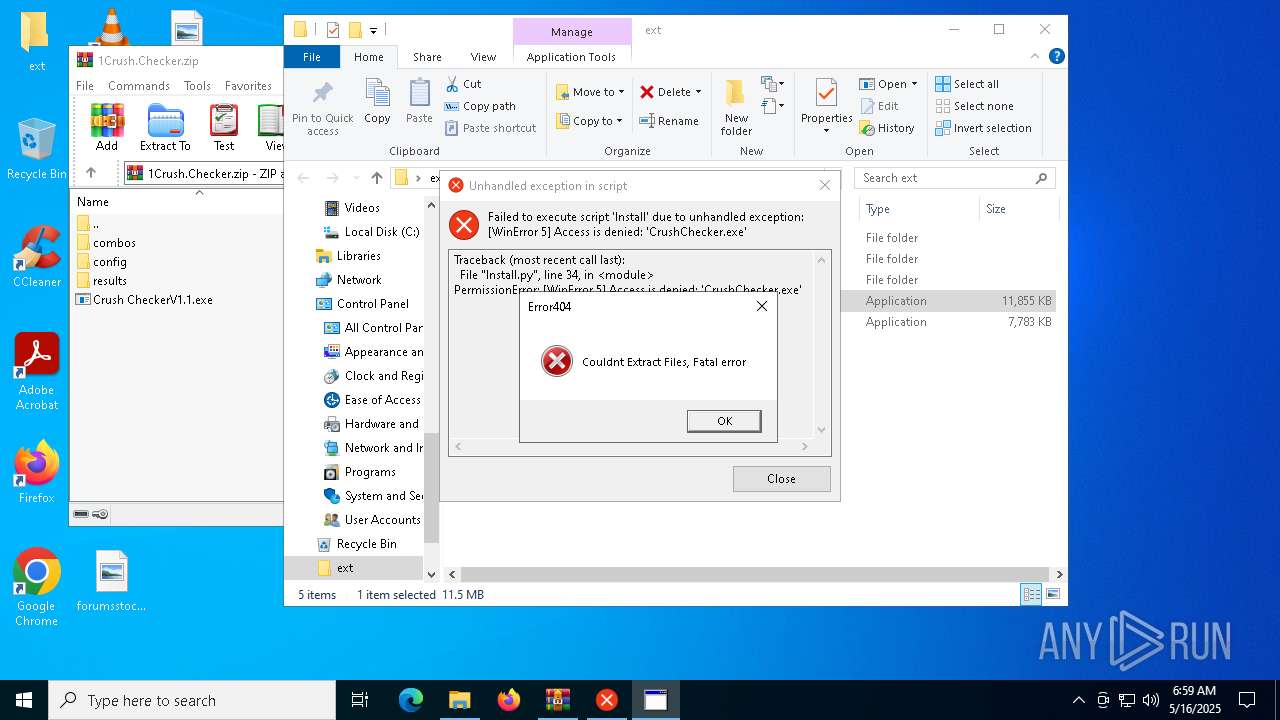Viewport: 1280px width, 720px height.
Task: Open WinRAR Tools menu
Action: pos(197,86)
